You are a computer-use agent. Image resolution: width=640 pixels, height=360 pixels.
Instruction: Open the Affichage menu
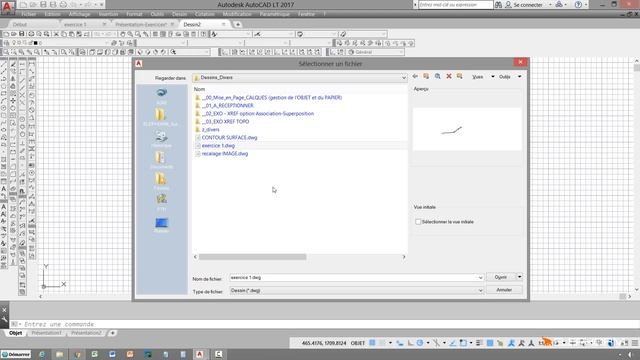click(x=79, y=14)
